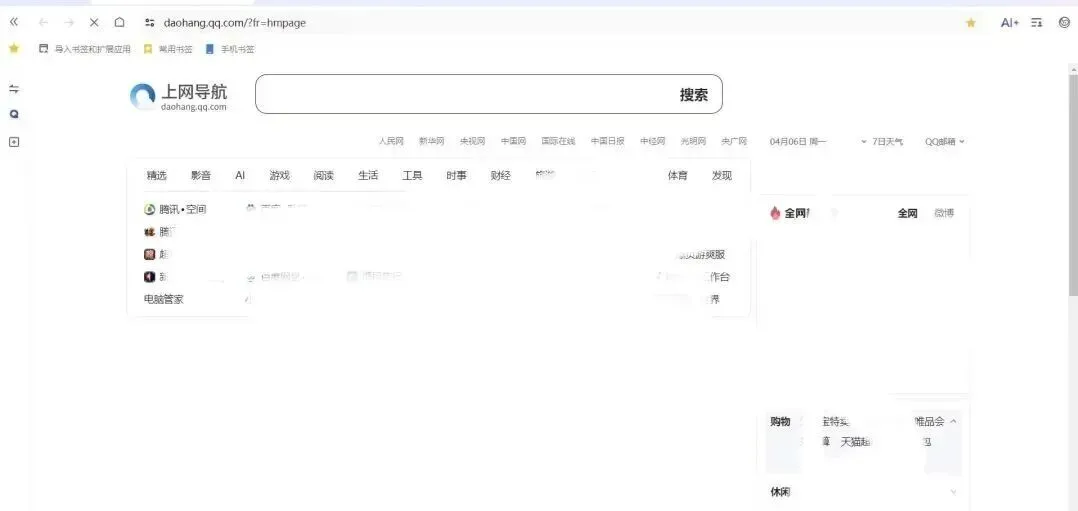View site info icon beside the URL
This screenshot has height=511, width=1078.
[150, 22]
